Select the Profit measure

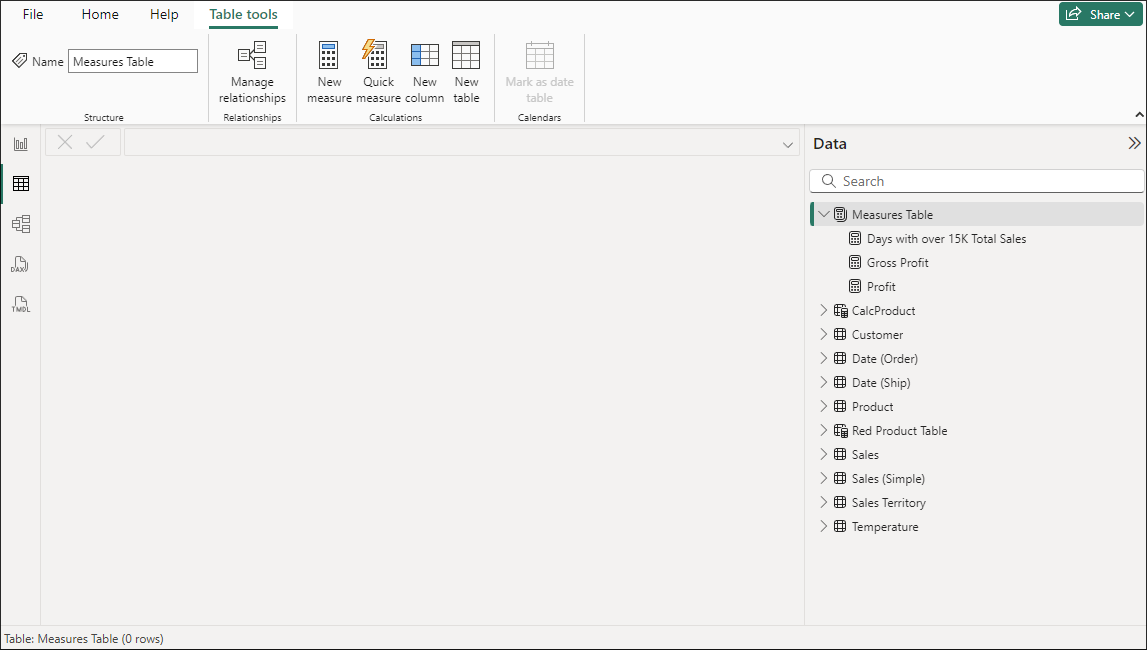[881, 287]
